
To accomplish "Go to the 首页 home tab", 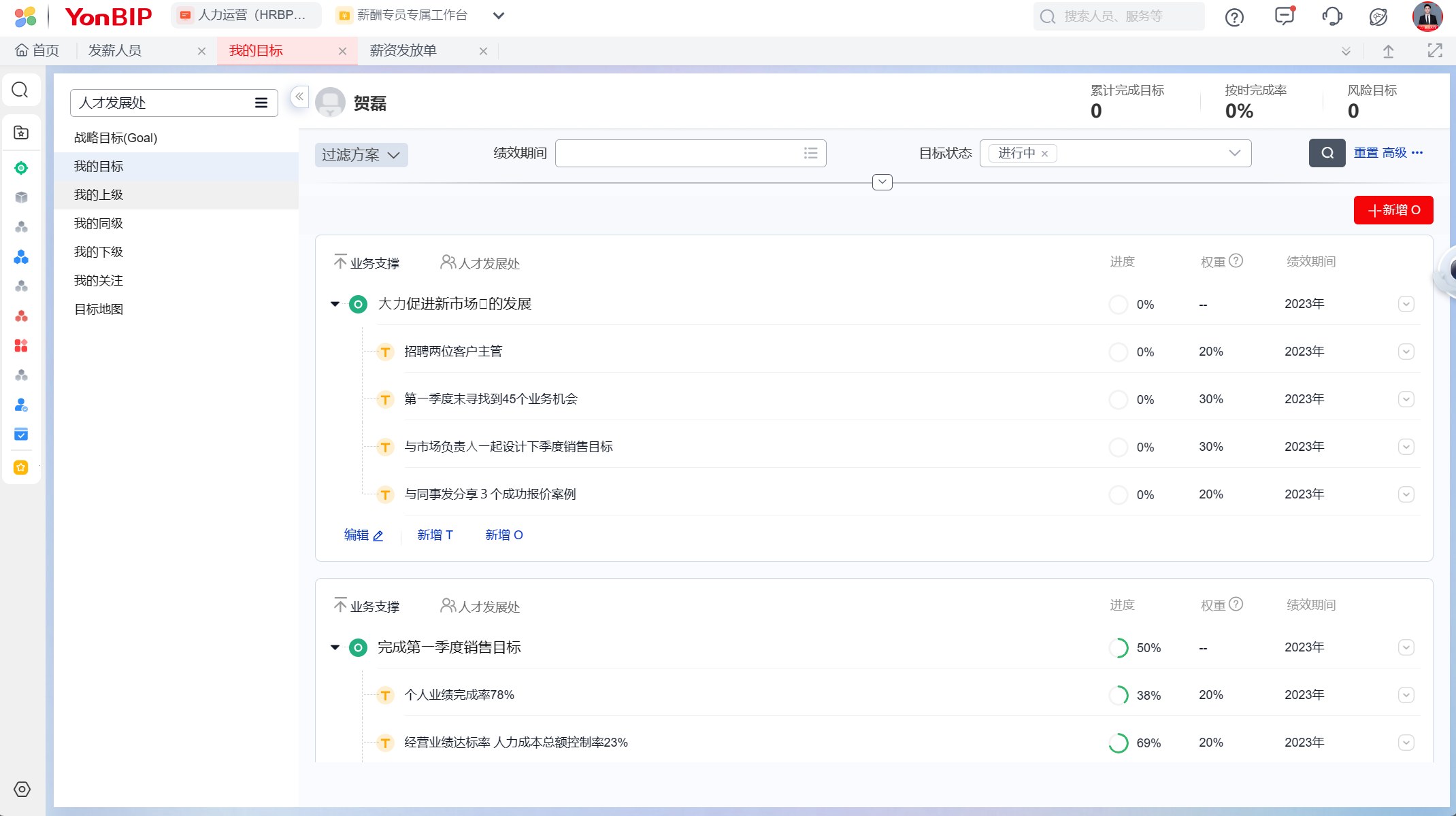I will [x=37, y=50].
